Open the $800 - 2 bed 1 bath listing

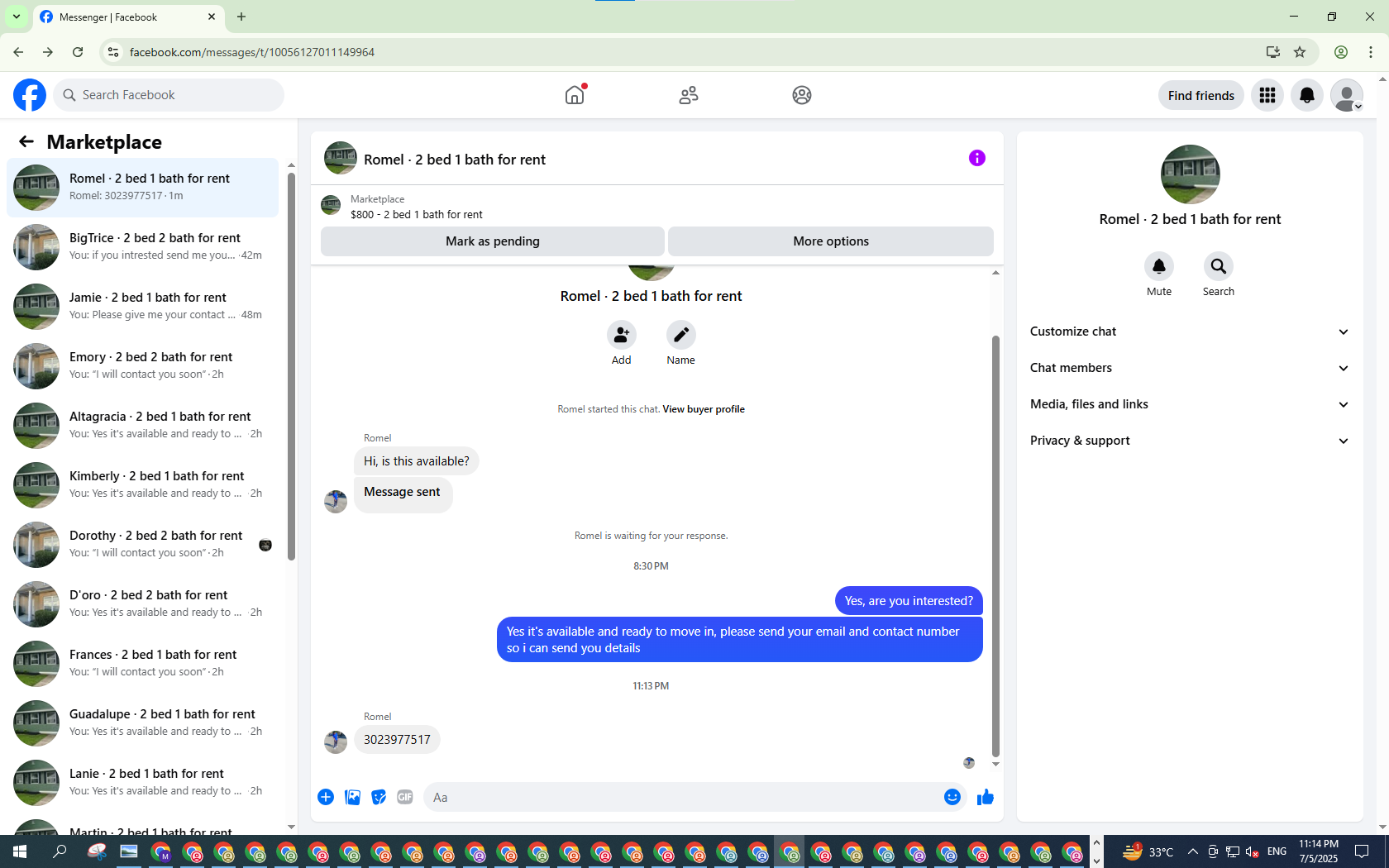point(417,214)
